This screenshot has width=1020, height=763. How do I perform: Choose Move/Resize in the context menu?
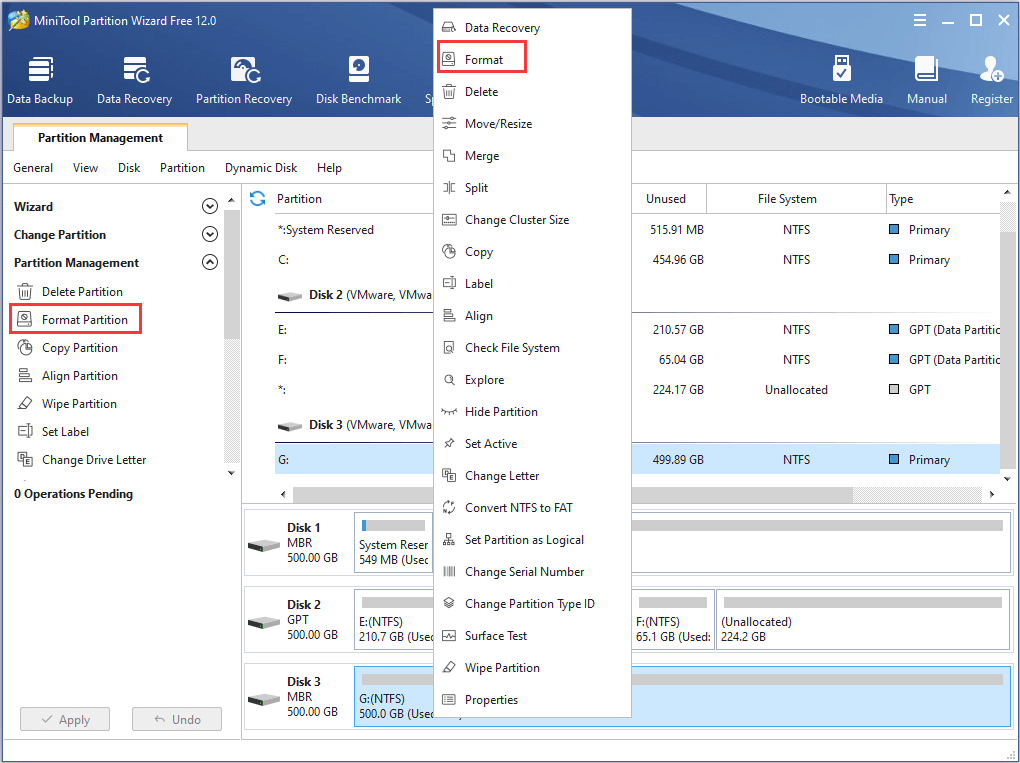[532, 124]
